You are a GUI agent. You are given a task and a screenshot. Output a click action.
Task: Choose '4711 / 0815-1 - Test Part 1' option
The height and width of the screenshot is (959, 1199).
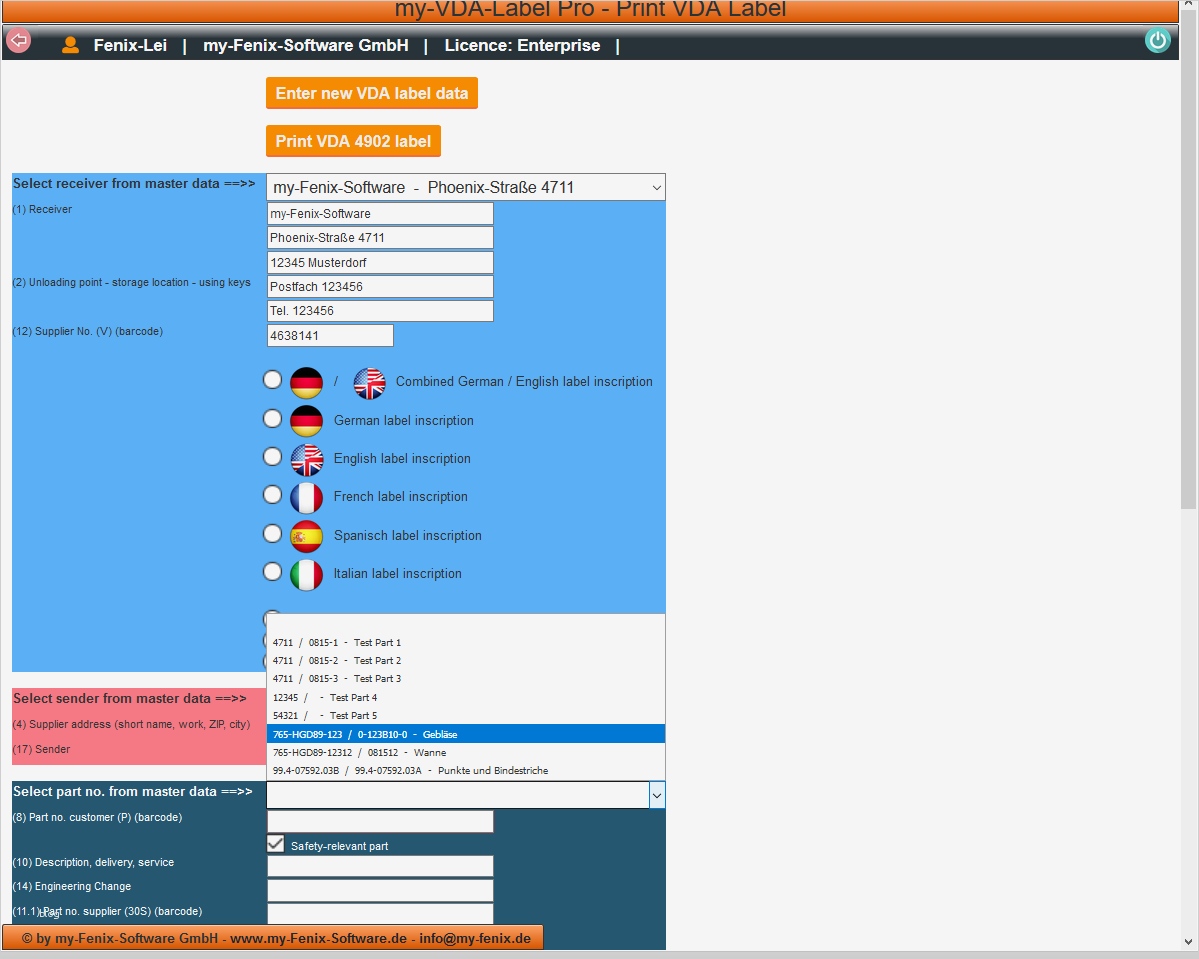[x=466, y=642]
